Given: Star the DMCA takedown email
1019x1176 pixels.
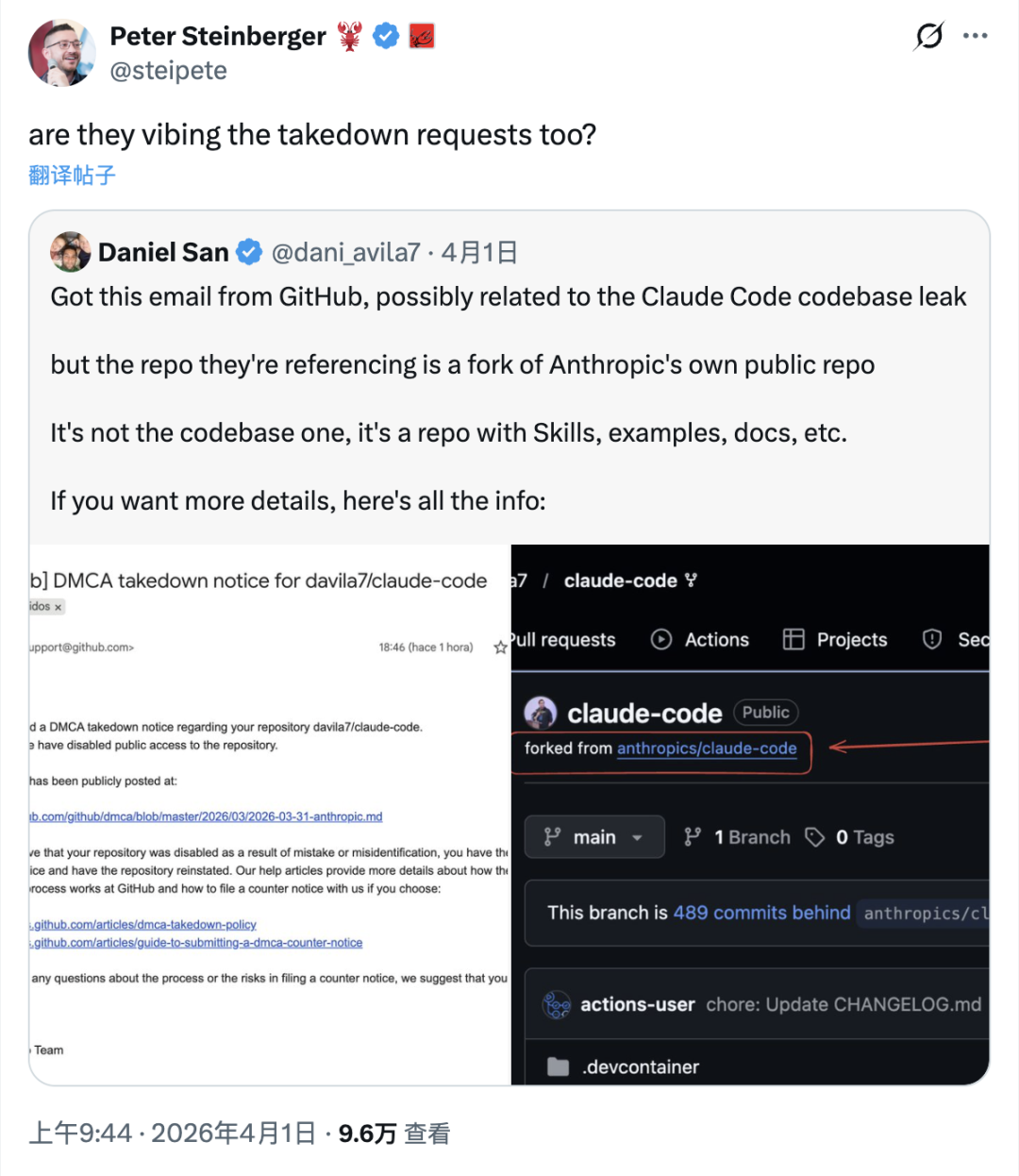Looking at the screenshot, I should tap(500, 647).
